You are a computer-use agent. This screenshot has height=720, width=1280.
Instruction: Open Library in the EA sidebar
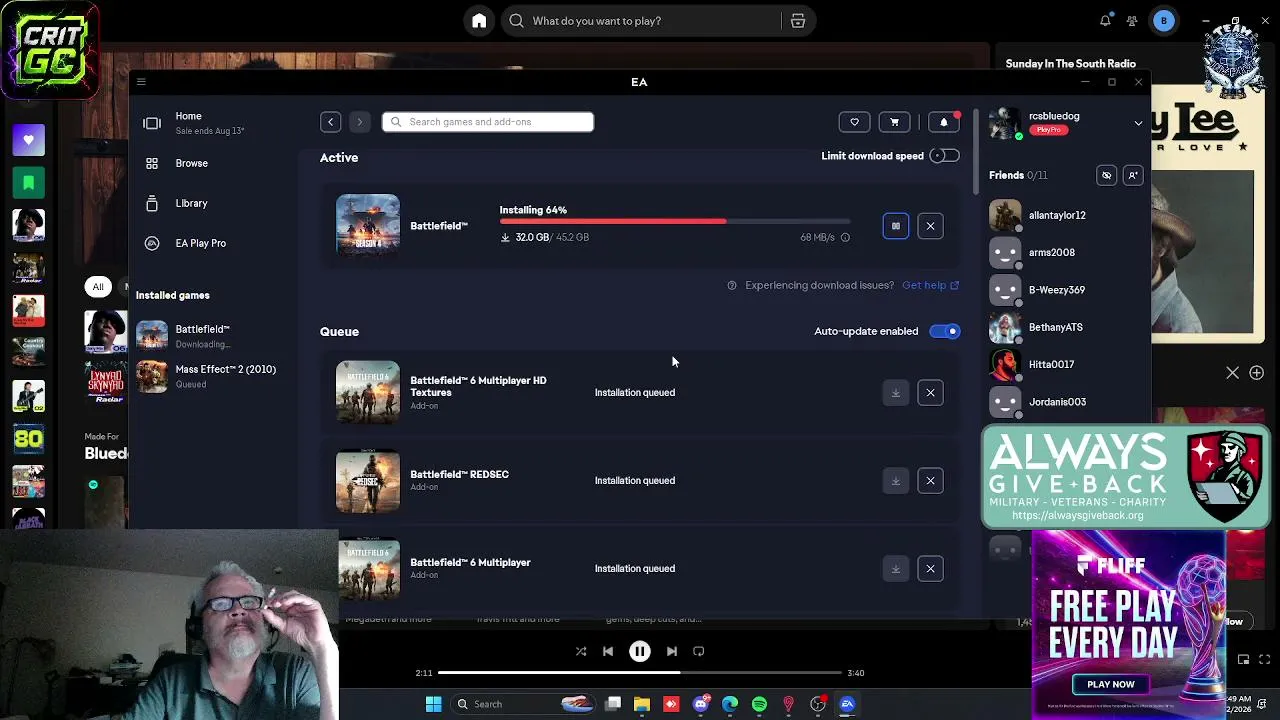[192, 203]
